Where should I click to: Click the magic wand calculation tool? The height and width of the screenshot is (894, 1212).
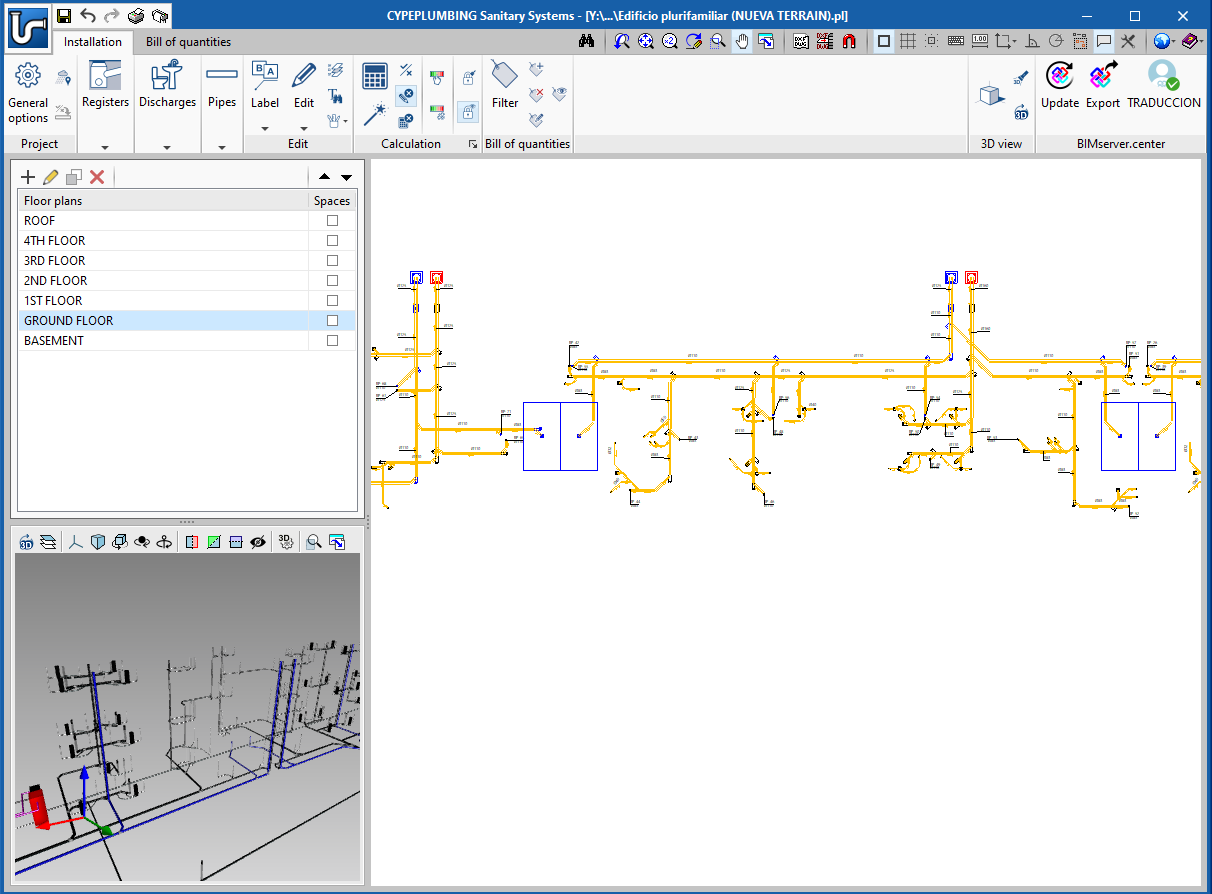tap(375, 113)
